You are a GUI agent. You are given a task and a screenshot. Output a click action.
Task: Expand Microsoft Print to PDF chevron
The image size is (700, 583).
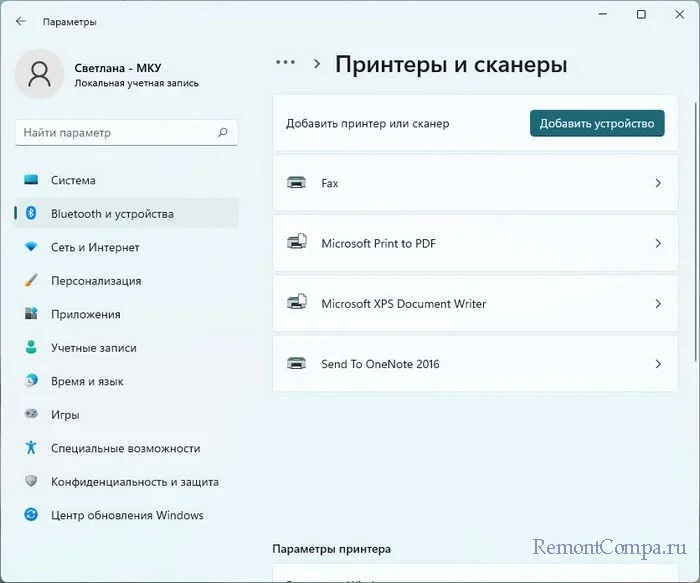(x=658, y=243)
